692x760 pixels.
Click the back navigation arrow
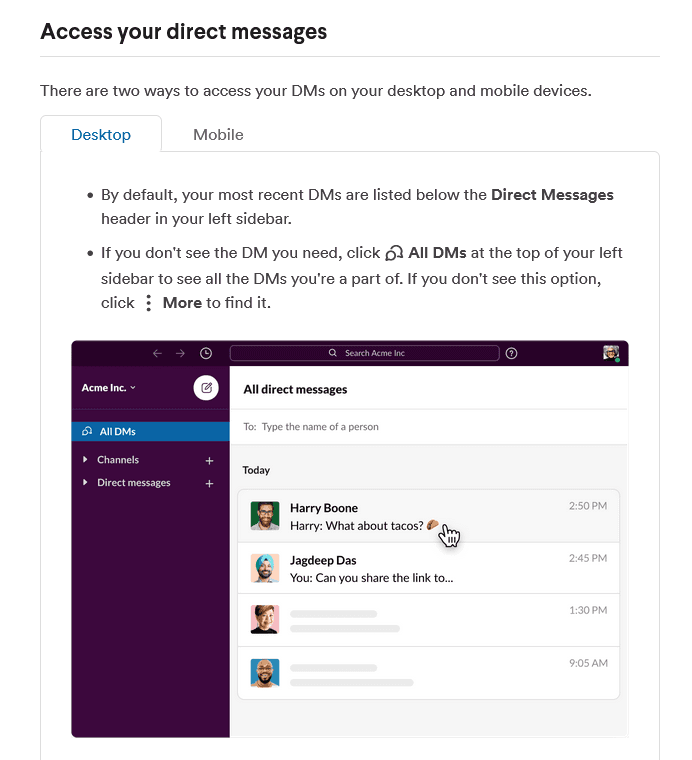pos(157,353)
